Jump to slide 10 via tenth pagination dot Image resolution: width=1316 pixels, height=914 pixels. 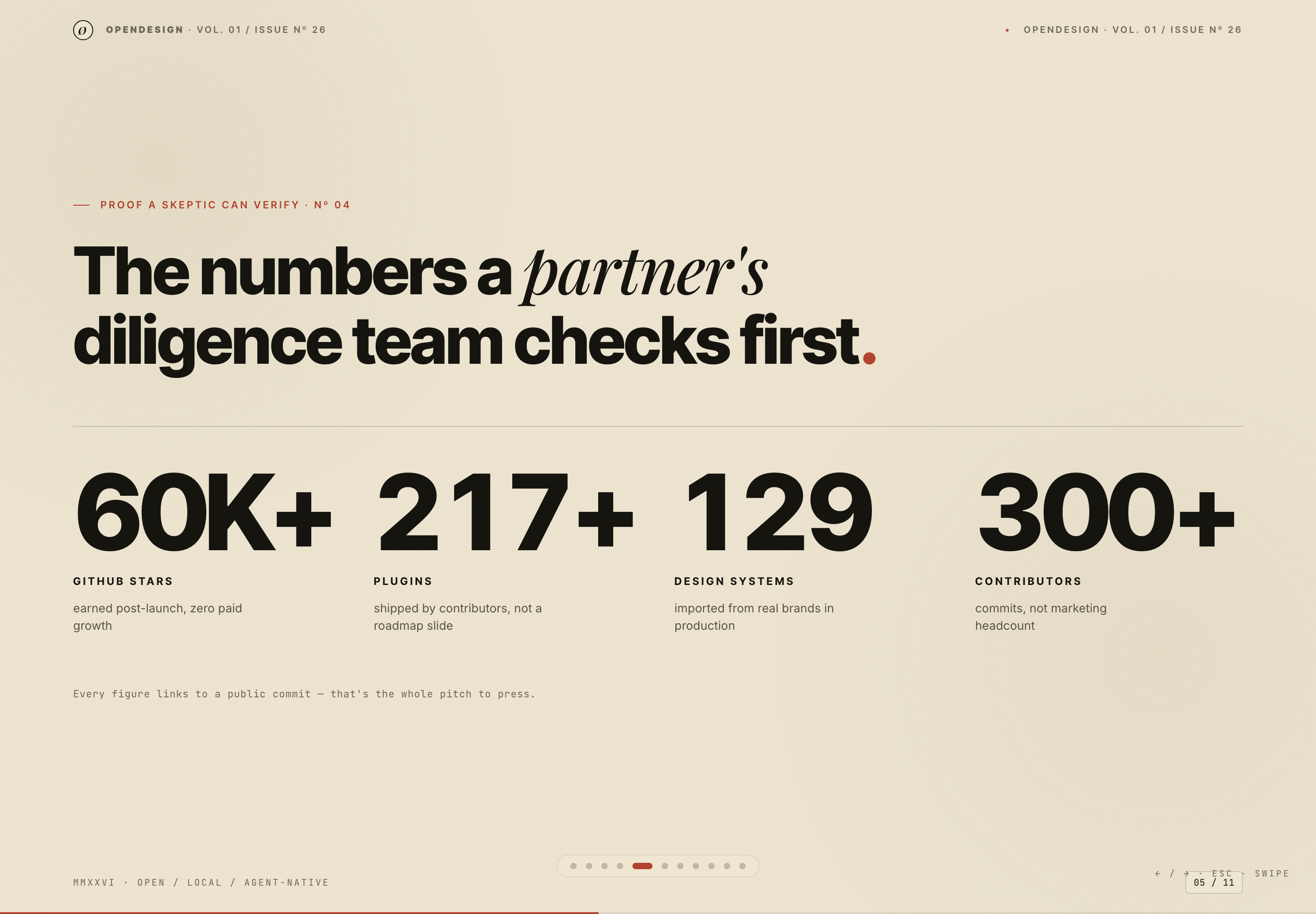(727, 866)
